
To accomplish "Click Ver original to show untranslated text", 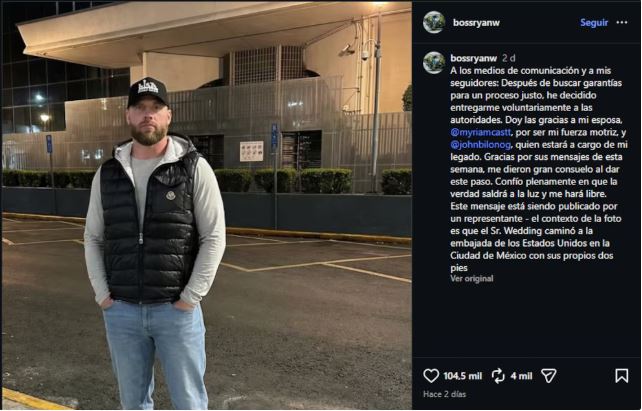I will tap(472, 278).
